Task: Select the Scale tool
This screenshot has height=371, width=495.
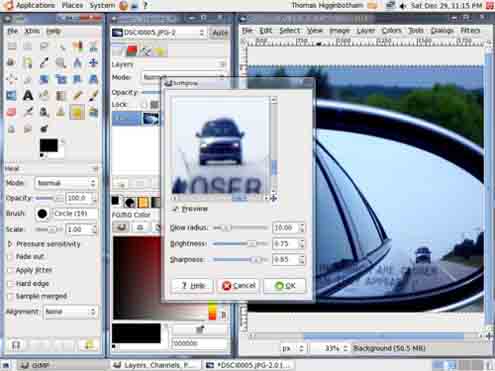Action: pyautogui.click(x=61, y=79)
